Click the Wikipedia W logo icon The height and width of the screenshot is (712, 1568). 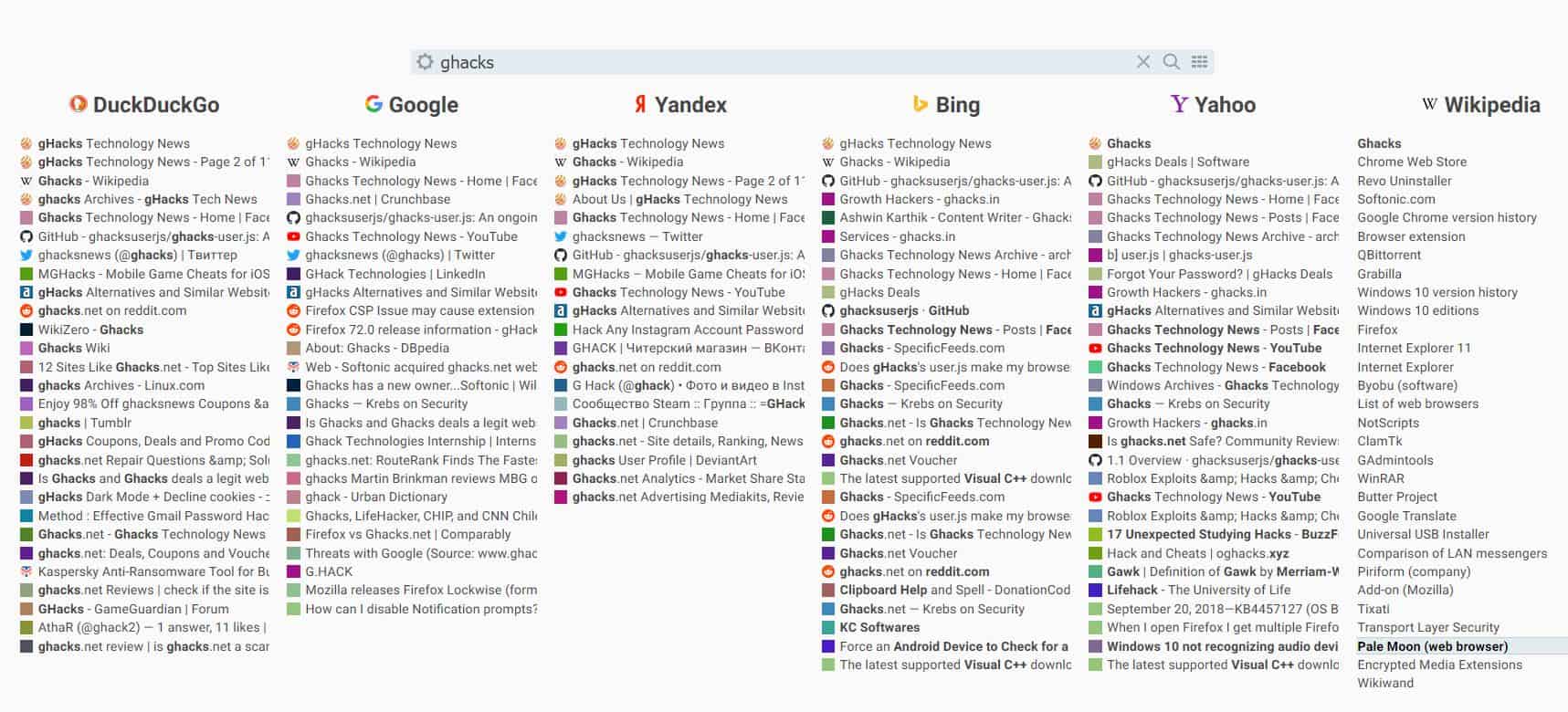click(1429, 104)
